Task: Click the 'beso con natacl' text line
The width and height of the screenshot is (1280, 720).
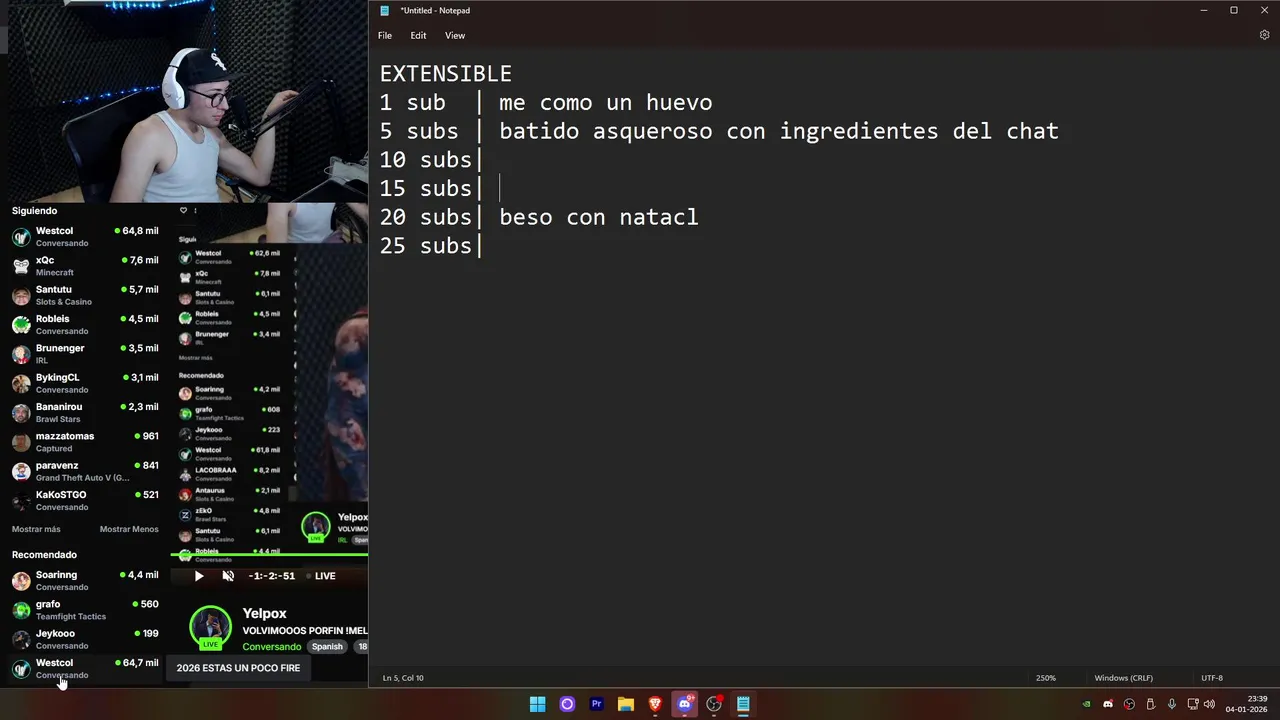Action: [x=598, y=217]
